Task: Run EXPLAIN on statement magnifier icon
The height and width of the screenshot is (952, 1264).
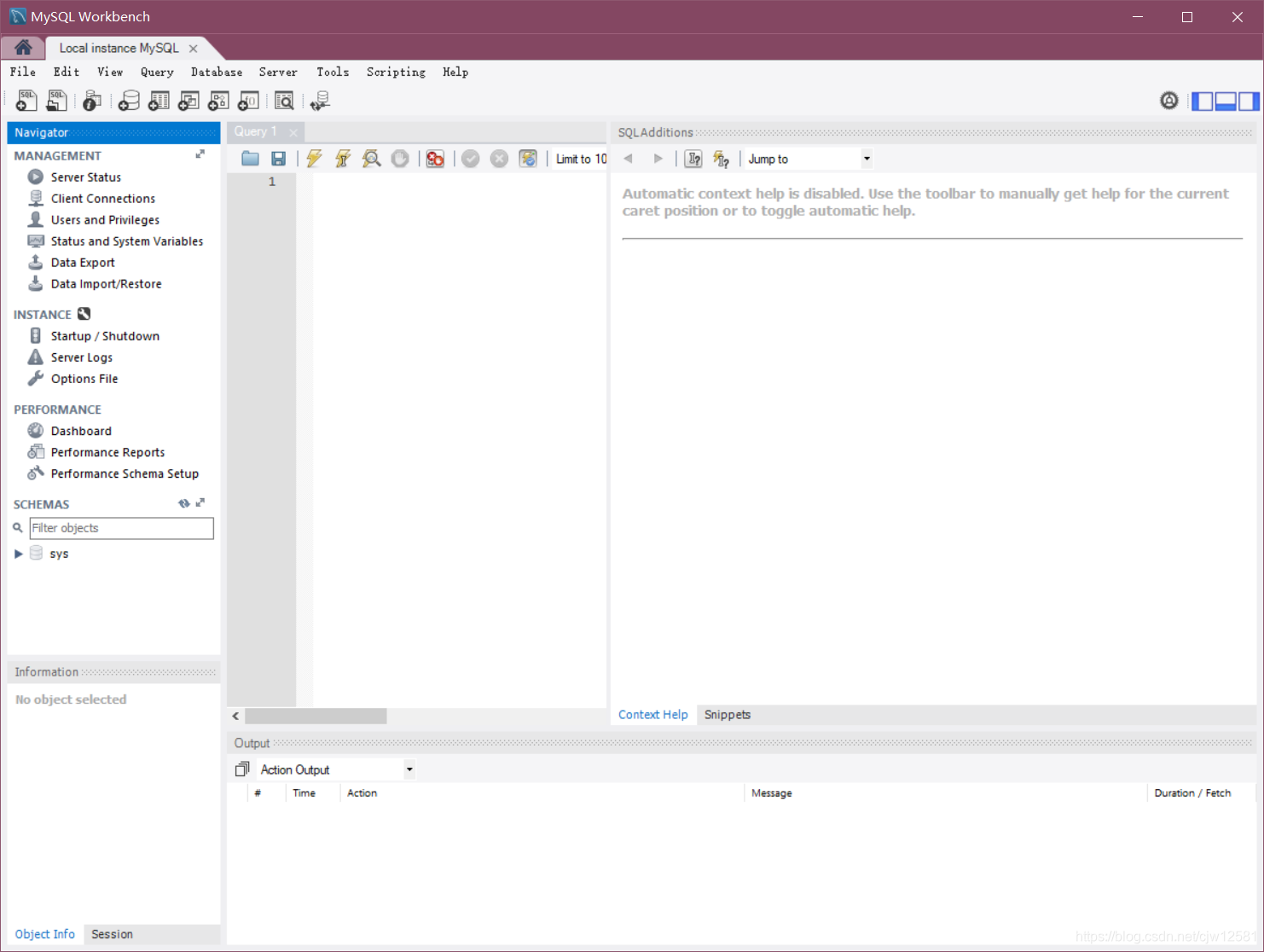Action: (x=371, y=159)
